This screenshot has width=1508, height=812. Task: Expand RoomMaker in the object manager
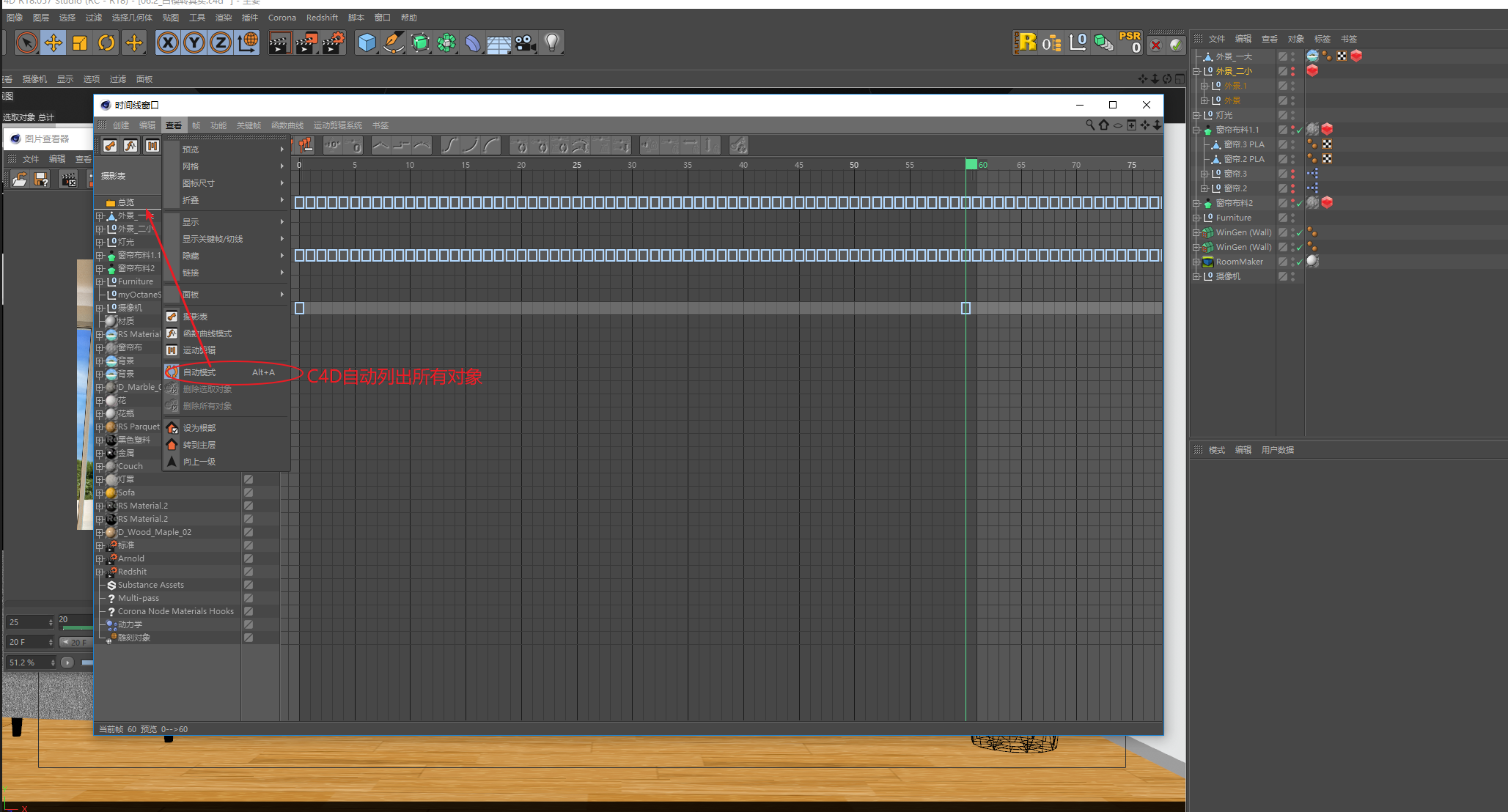pyautogui.click(x=1196, y=262)
